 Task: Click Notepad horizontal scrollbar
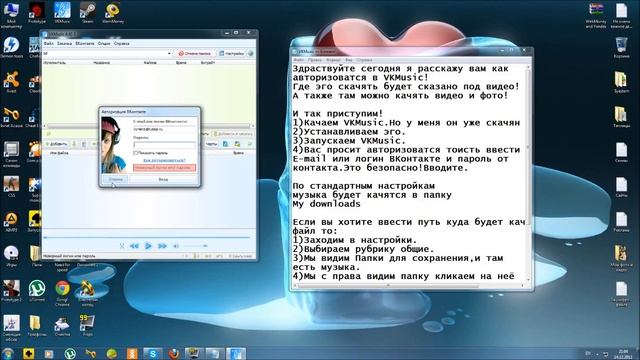[x=409, y=285]
